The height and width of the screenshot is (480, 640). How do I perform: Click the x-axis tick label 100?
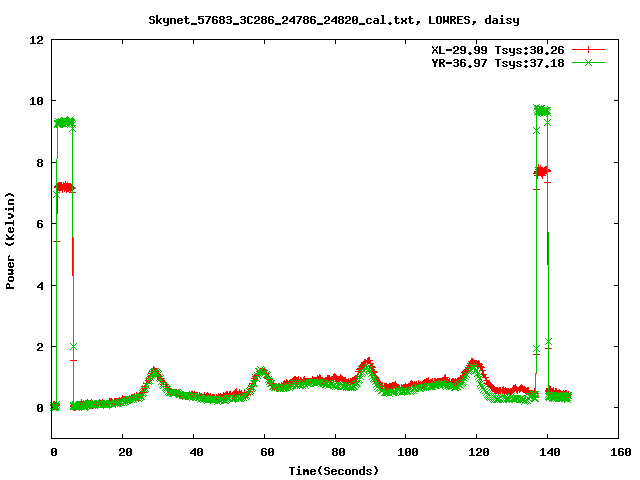coord(408,452)
